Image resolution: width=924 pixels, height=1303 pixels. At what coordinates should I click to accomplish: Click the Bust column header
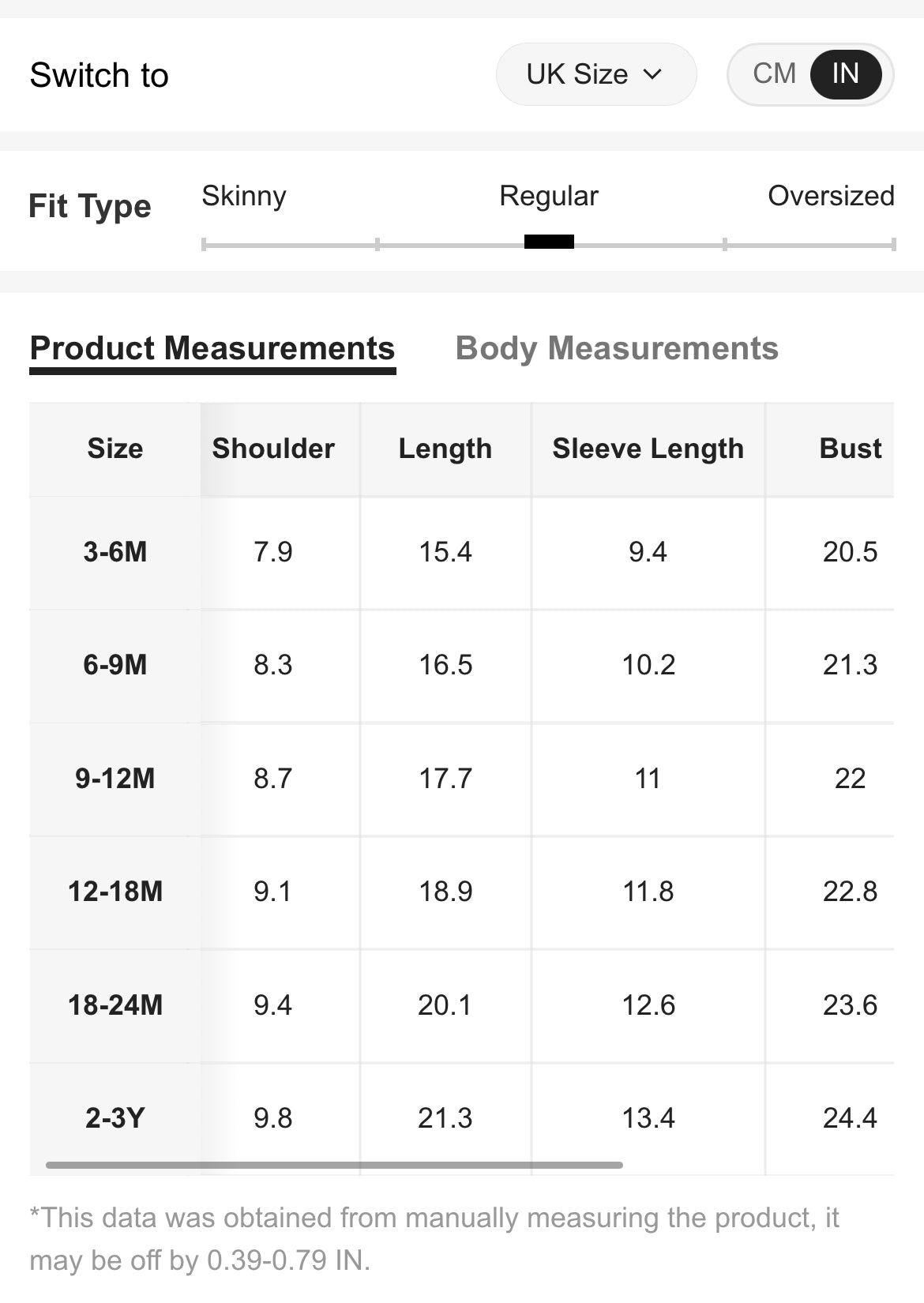pos(850,449)
